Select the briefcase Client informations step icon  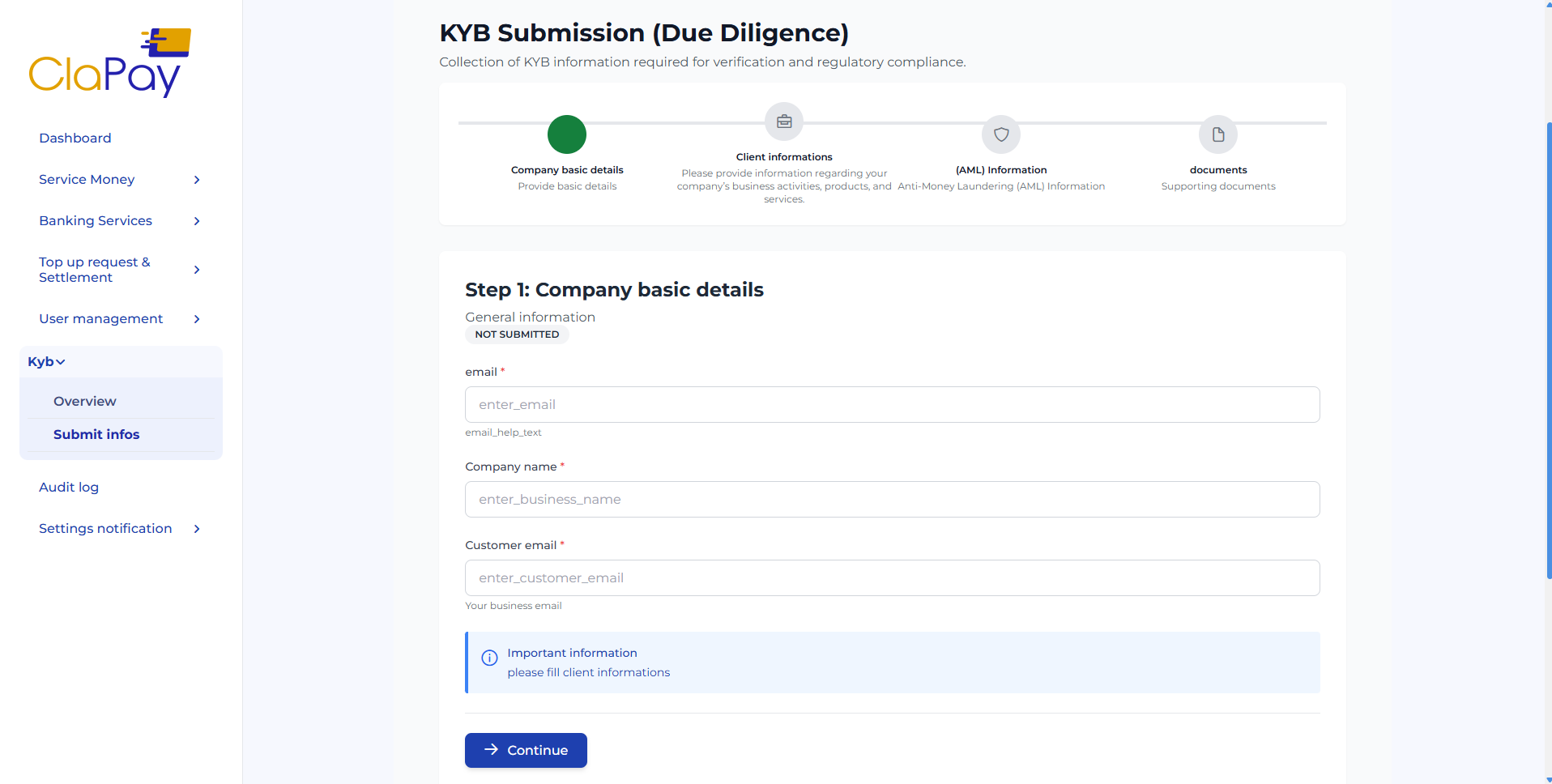point(784,121)
